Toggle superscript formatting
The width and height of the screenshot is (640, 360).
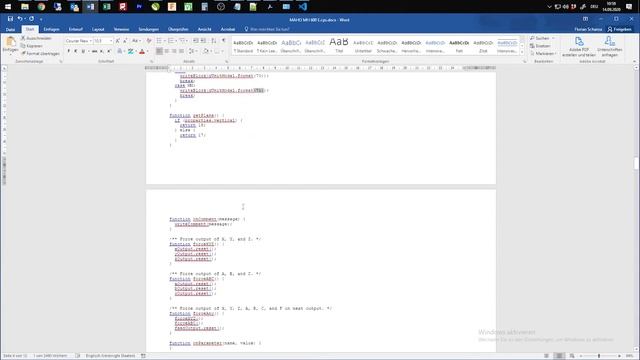[109, 51]
